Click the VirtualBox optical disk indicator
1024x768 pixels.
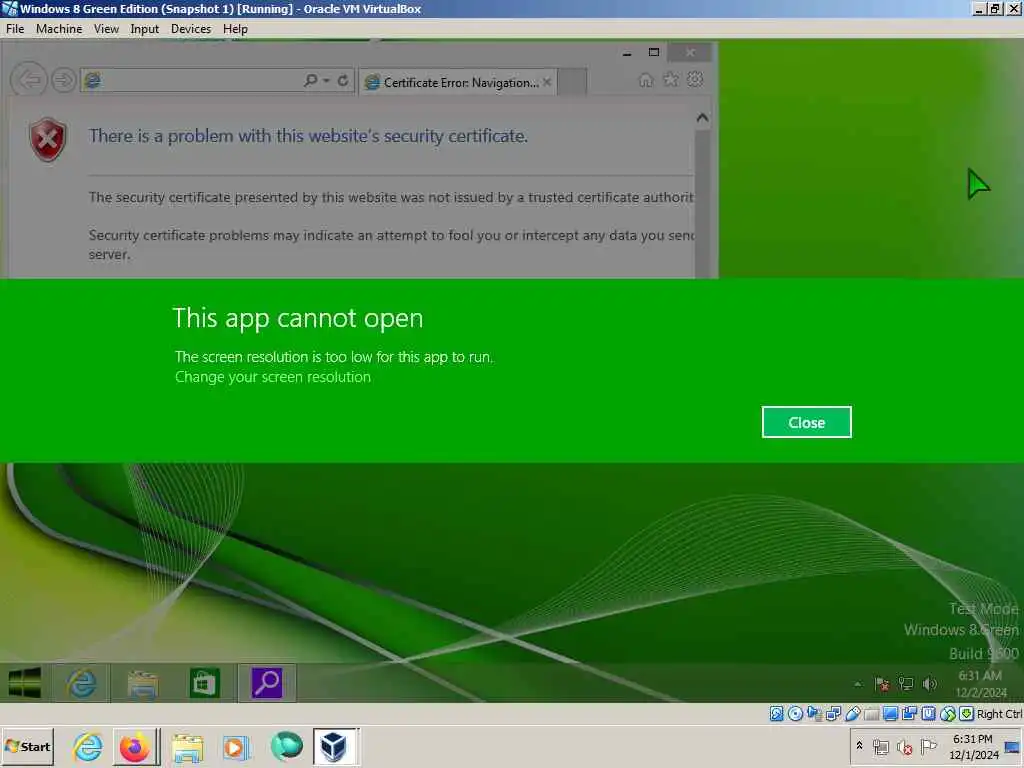[x=795, y=714]
